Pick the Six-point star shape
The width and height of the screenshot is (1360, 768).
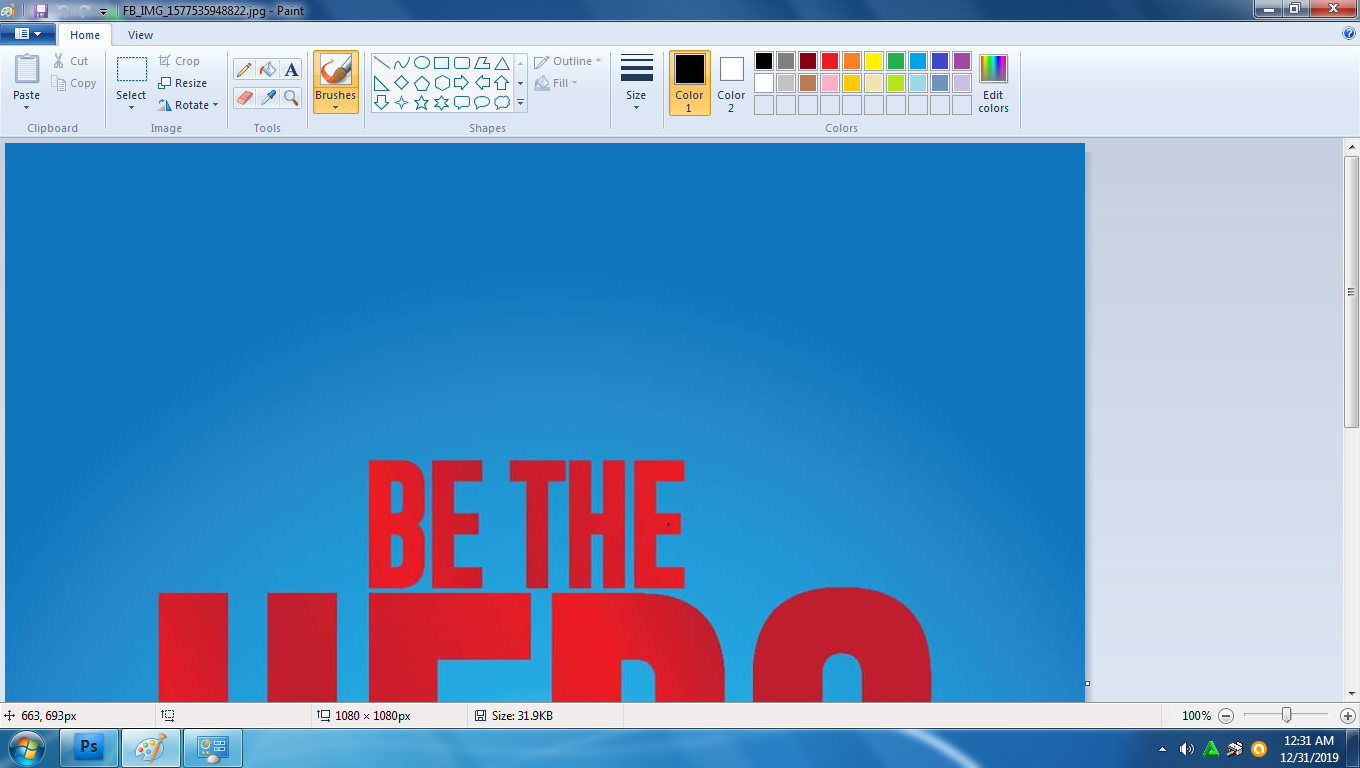tap(441, 102)
